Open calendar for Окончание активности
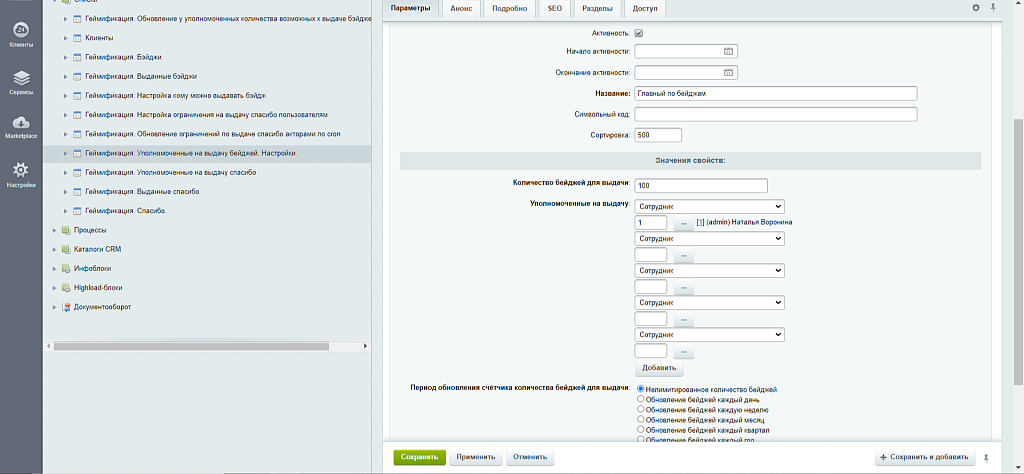This screenshot has height=474, width=1024. (x=728, y=72)
